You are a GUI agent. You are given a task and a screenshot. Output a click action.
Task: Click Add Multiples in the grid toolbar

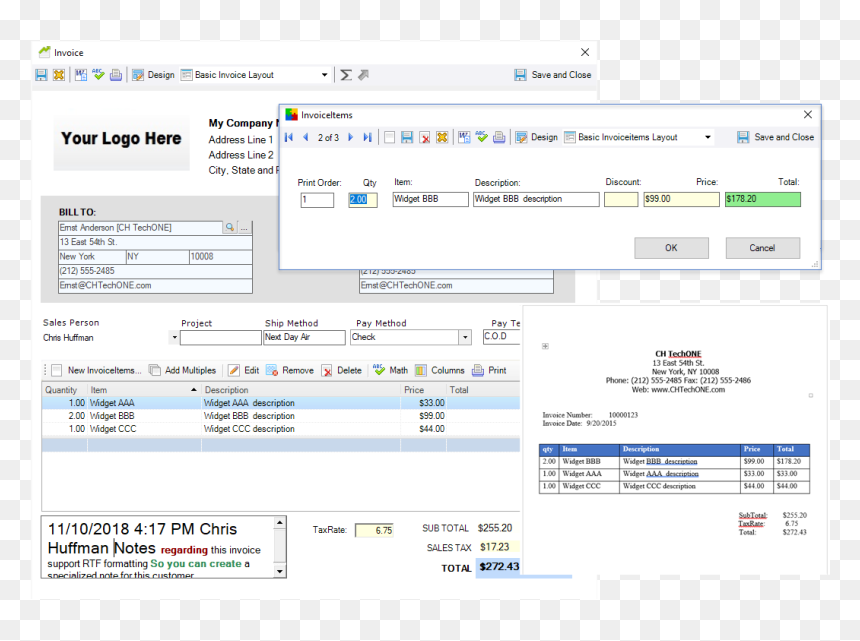(x=183, y=371)
